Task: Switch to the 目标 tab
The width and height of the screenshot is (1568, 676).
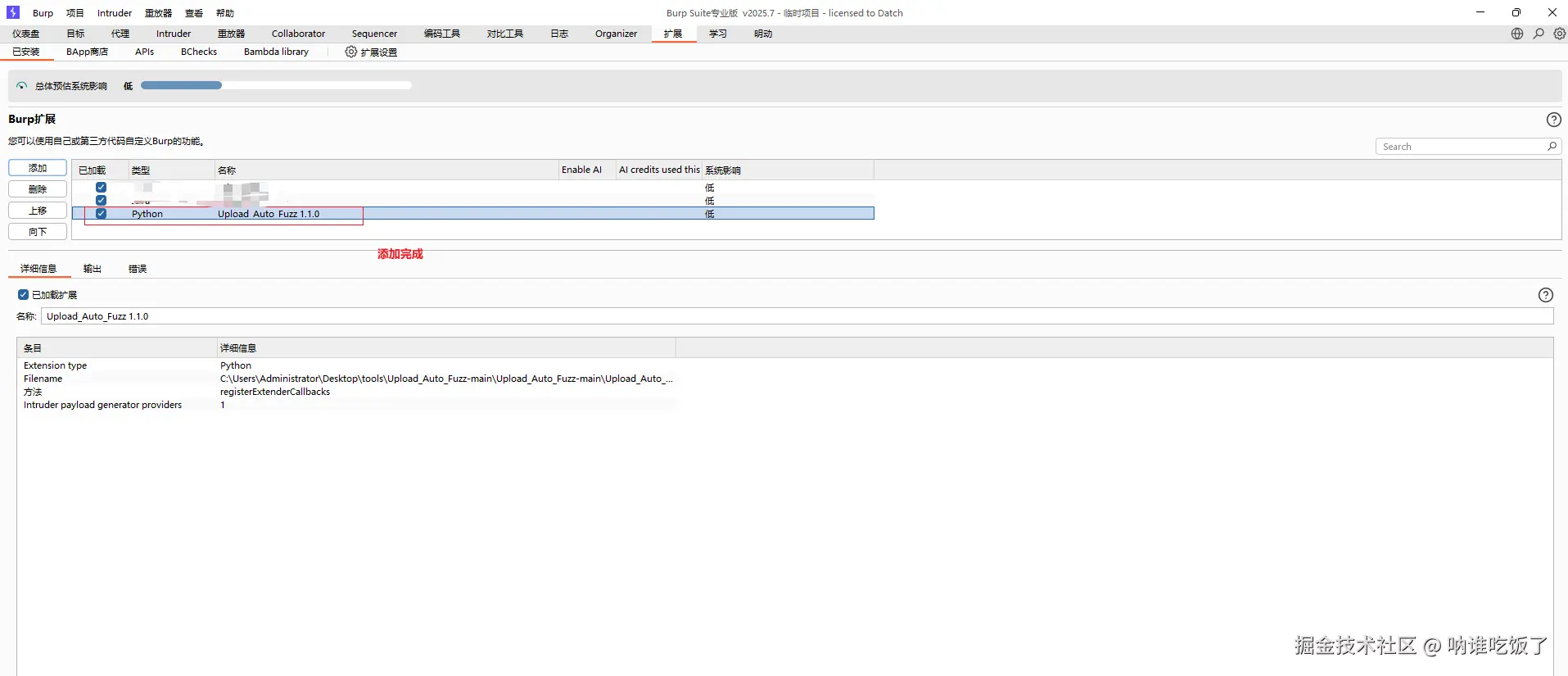Action: click(x=75, y=34)
